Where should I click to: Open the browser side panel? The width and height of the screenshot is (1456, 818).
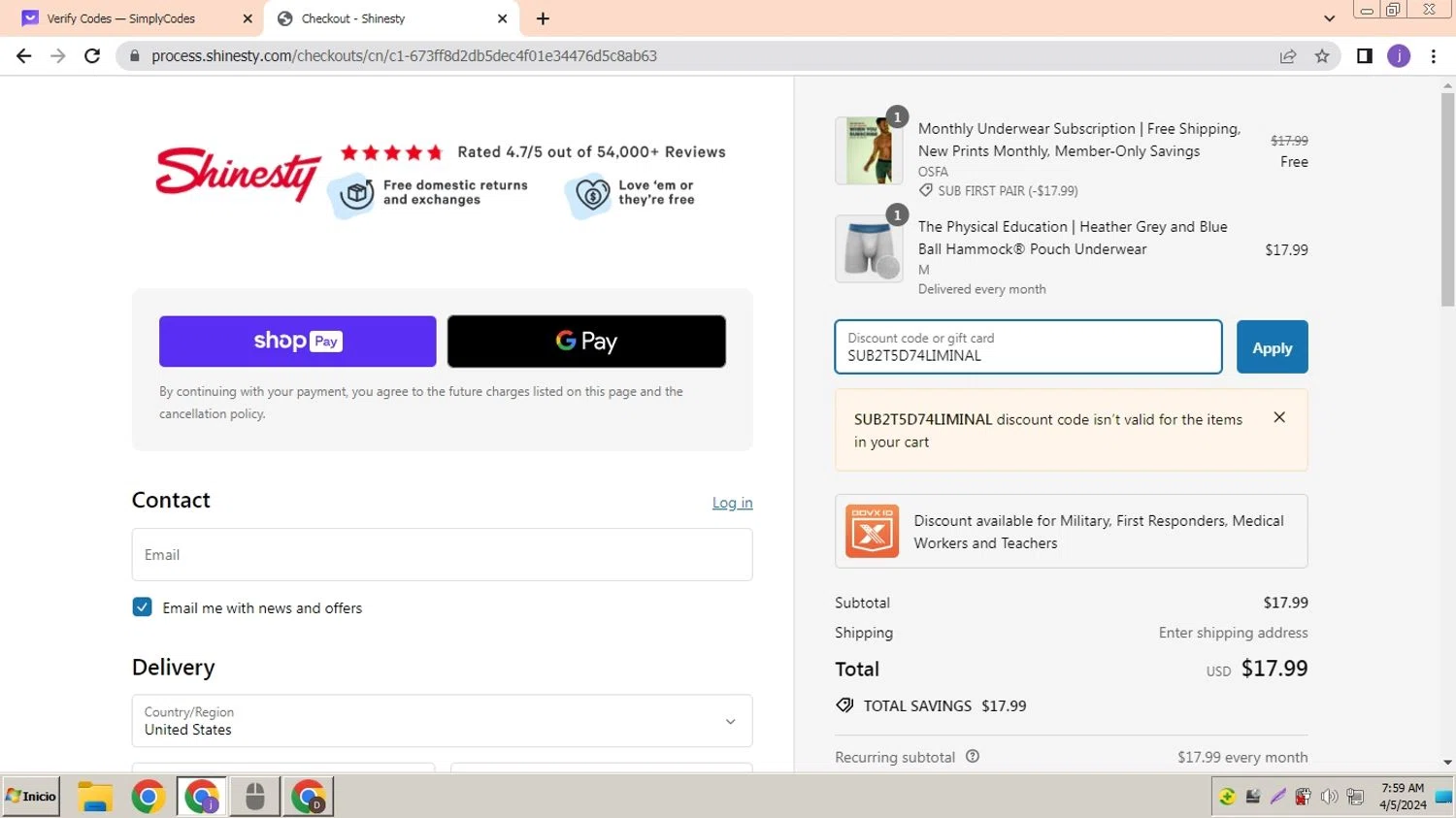coord(1365,56)
